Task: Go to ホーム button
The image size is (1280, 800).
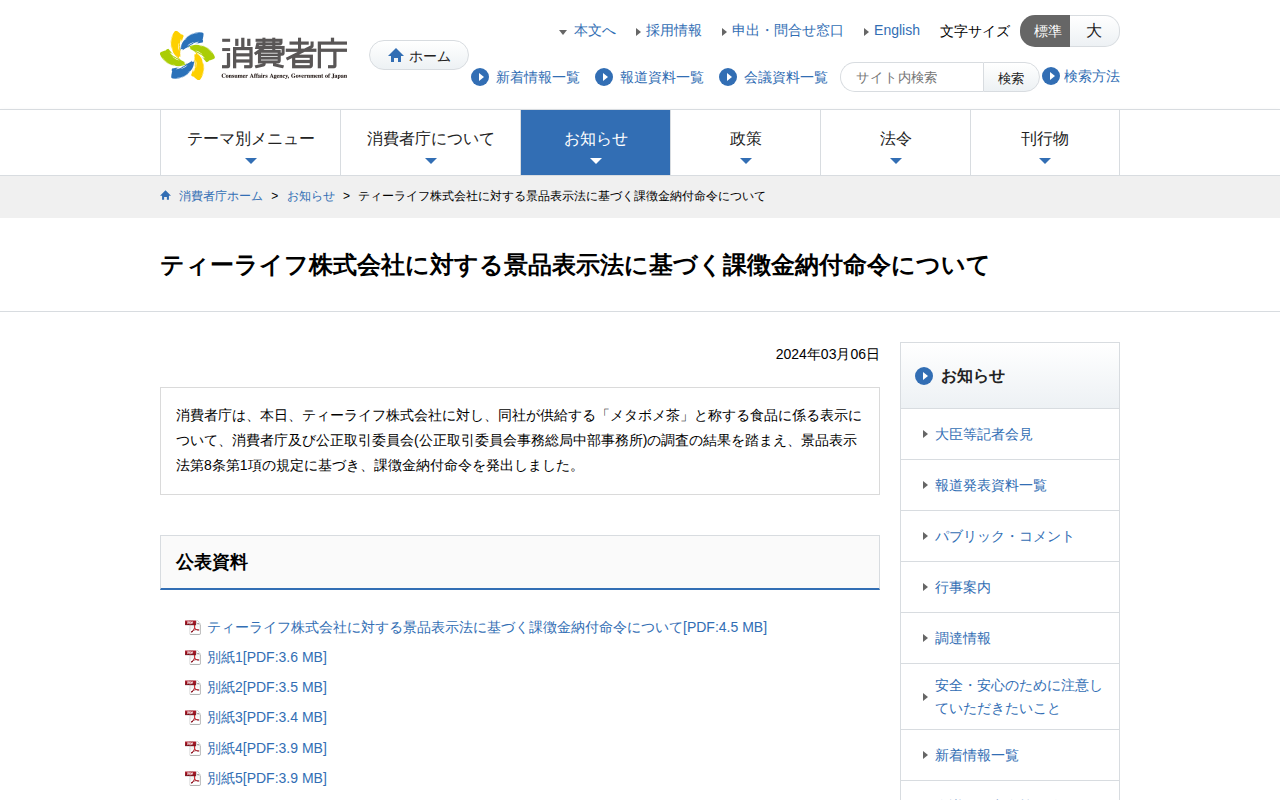Action: click(x=419, y=56)
